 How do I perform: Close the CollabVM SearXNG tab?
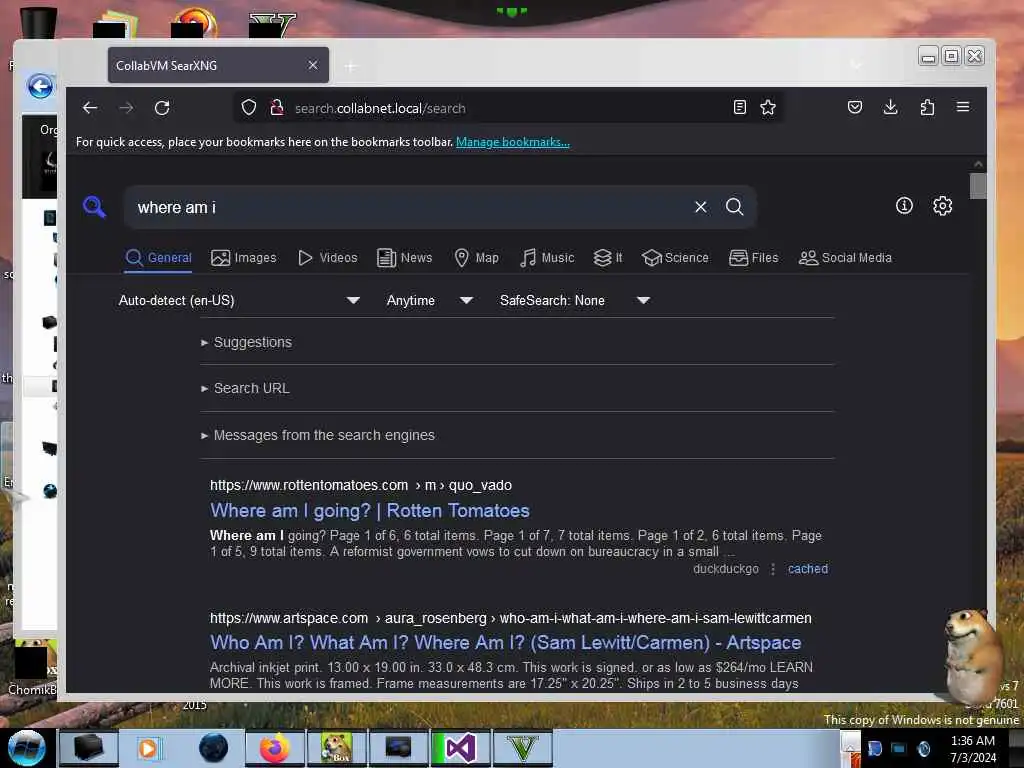click(x=313, y=65)
